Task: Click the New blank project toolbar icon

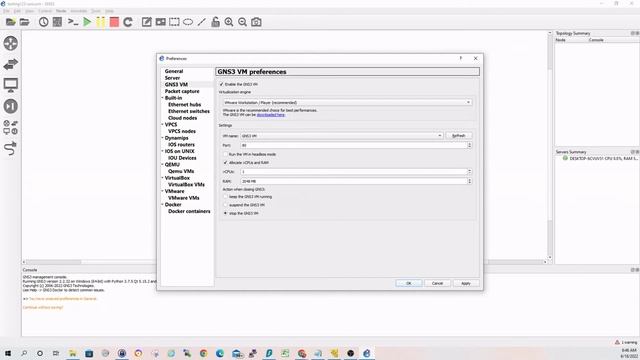Action: click(11, 22)
